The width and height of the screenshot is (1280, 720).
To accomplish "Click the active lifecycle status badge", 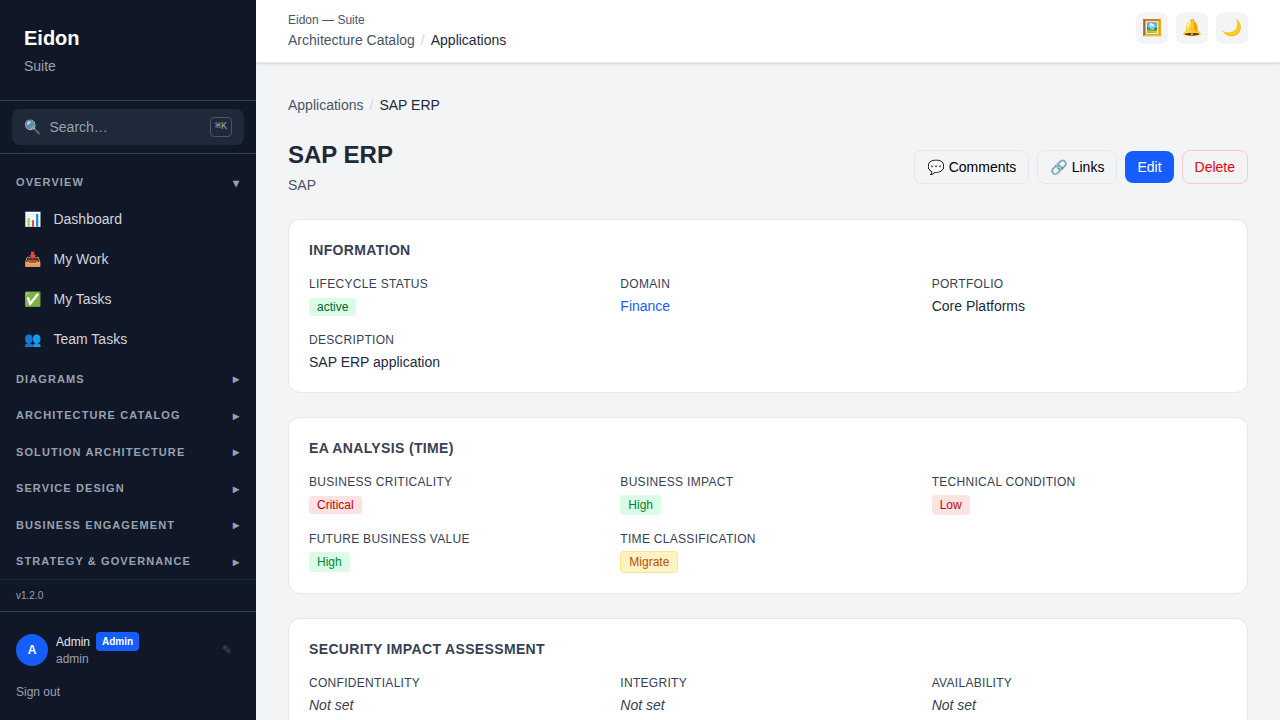I will tap(332, 307).
